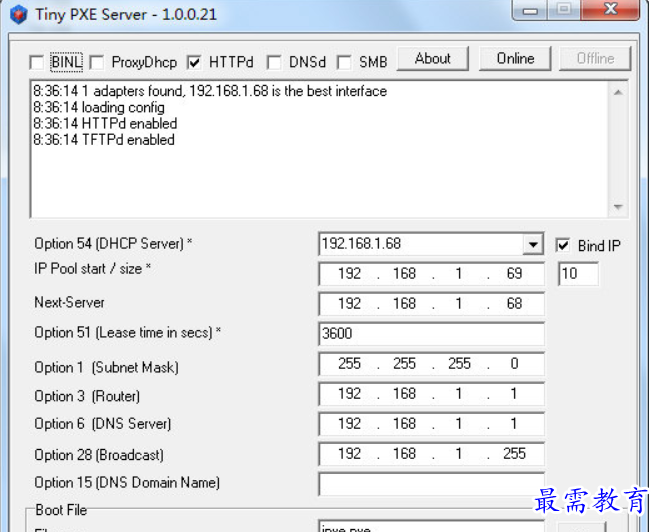Click the 'Option 54 (DHCP Server)' label
The height and width of the screenshot is (532, 656).
[x=113, y=243]
